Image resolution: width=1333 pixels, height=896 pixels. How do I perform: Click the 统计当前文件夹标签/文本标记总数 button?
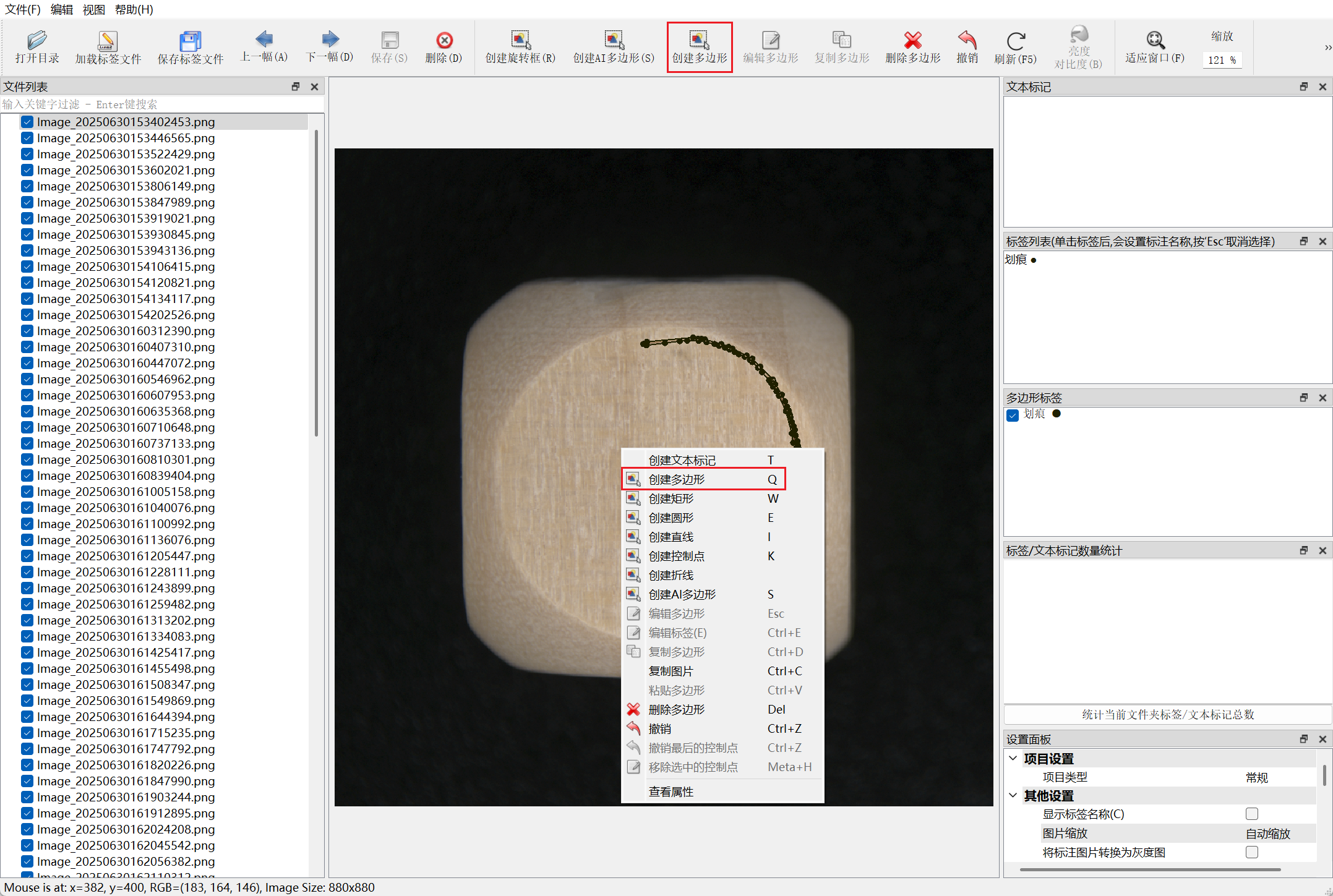pos(1167,714)
